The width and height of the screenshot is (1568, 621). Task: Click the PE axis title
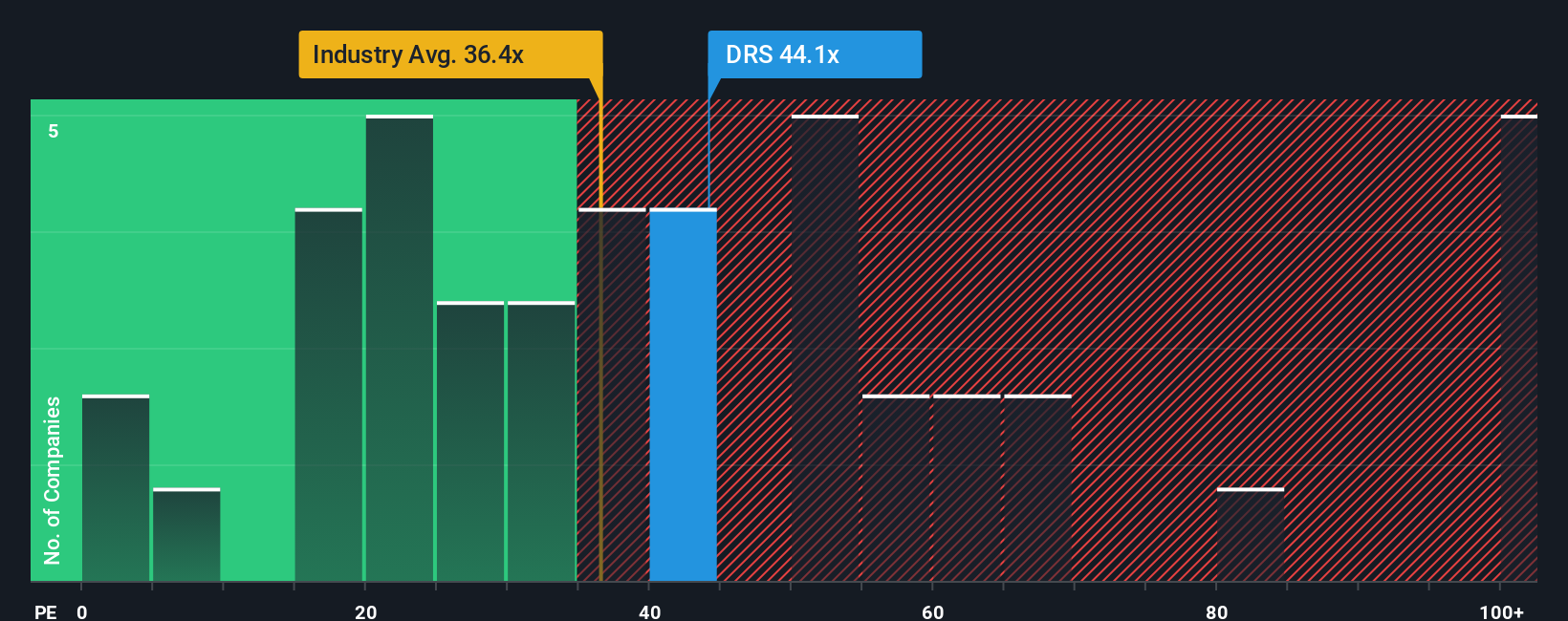45,611
